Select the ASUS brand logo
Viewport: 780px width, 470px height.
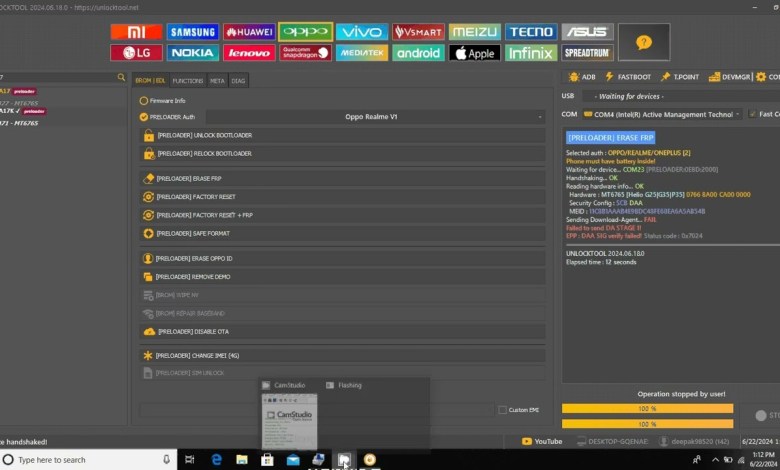pos(587,32)
